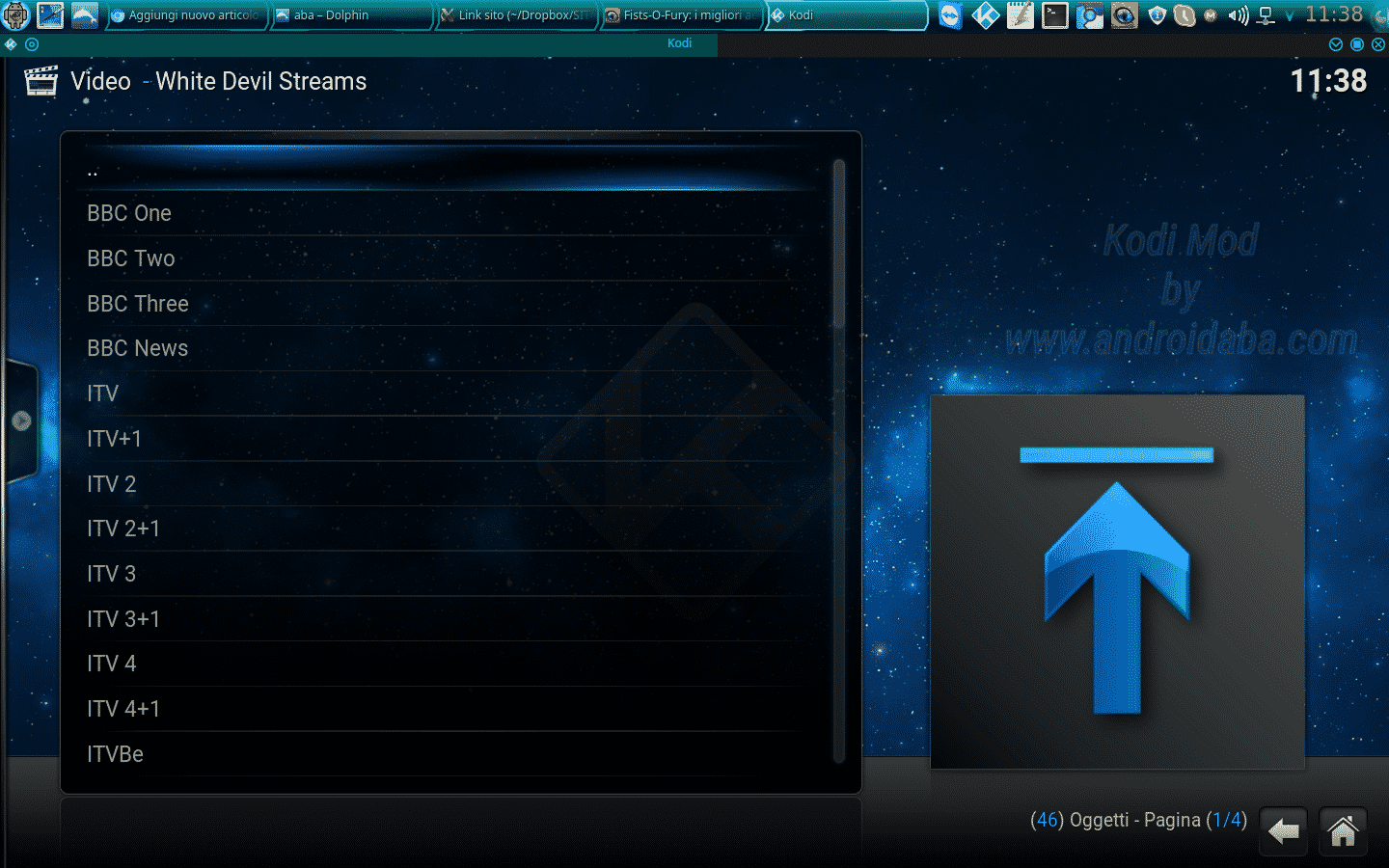The height and width of the screenshot is (868, 1389).
Task: Open the Kodi window menu icon in titlebar
Action: coord(11,44)
